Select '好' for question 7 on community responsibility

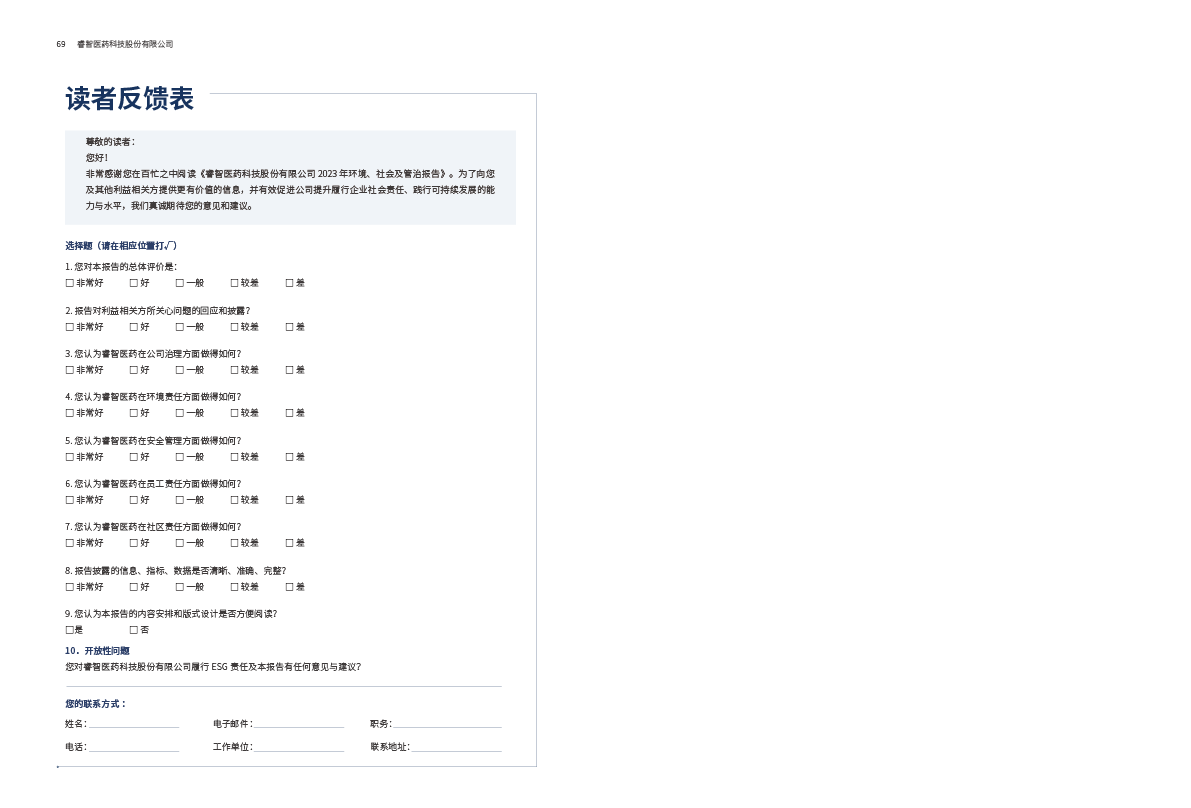pos(133,543)
